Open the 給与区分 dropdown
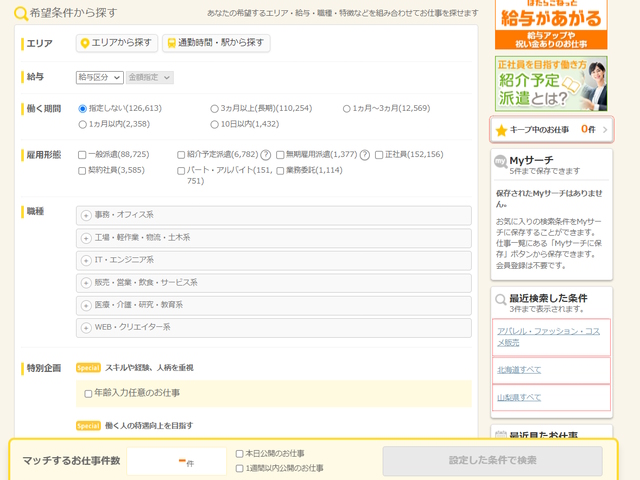This screenshot has height=480, width=640. click(x=99, y=77)
